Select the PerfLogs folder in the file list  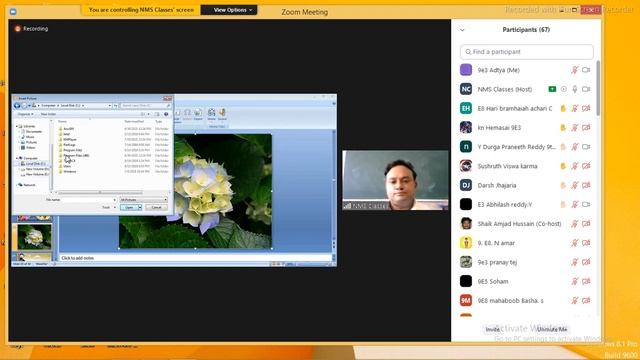67,144
